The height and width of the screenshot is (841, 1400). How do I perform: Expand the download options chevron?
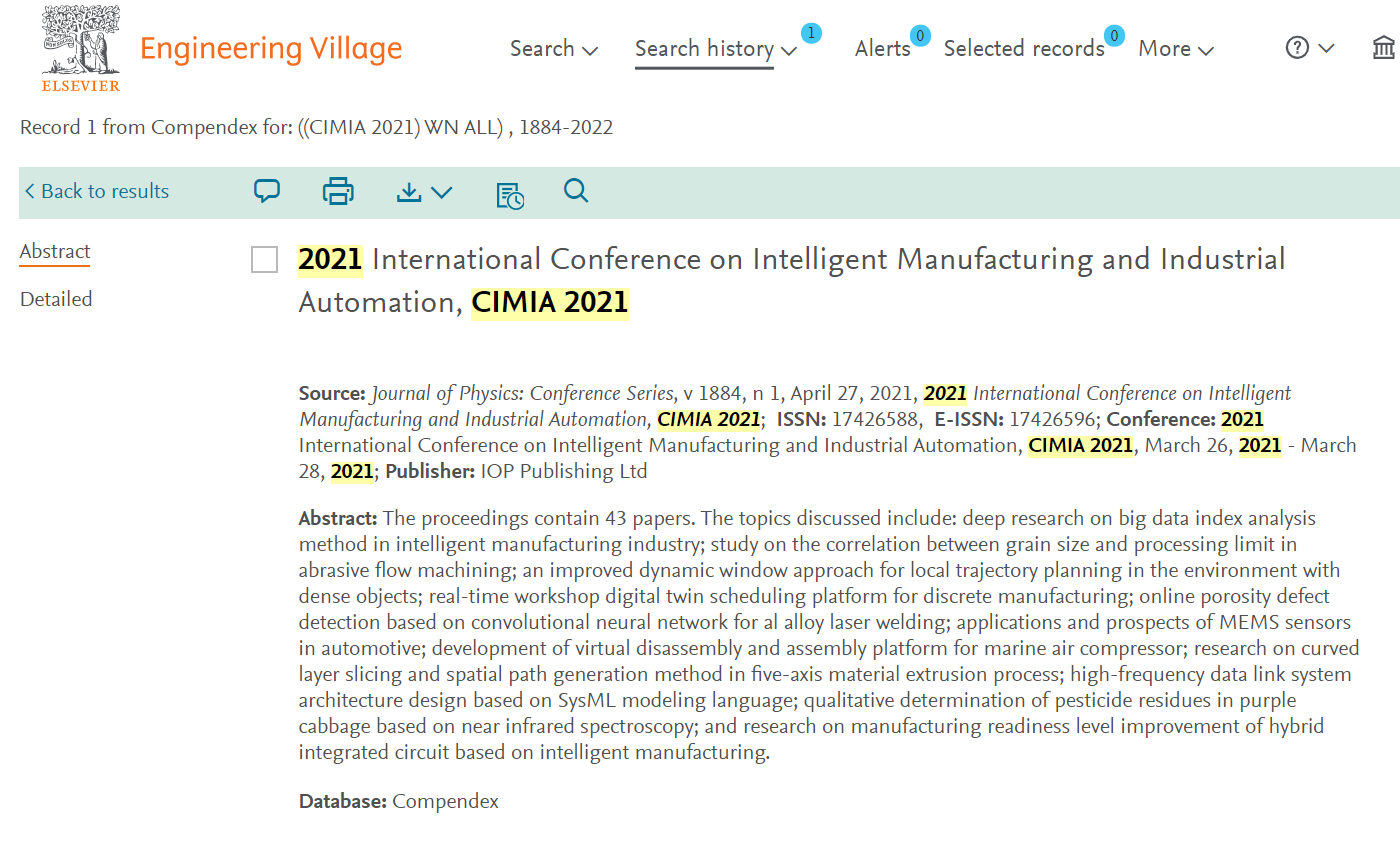tap(441, 192)
